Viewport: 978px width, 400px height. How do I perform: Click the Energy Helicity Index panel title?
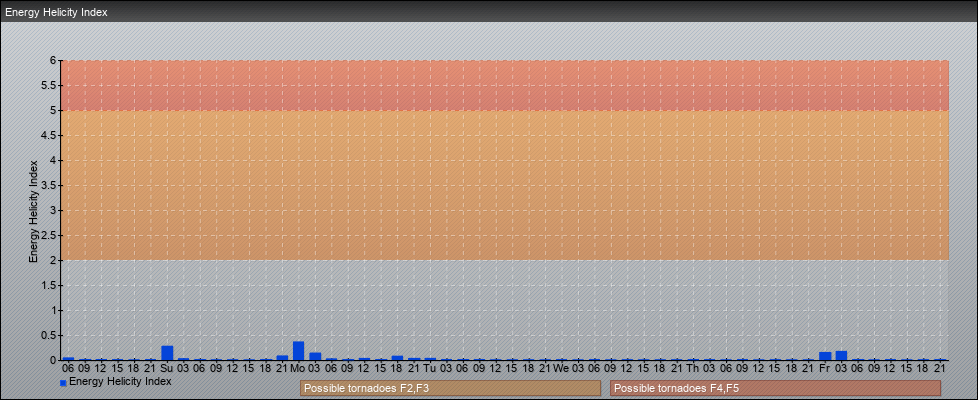(56, 12)
